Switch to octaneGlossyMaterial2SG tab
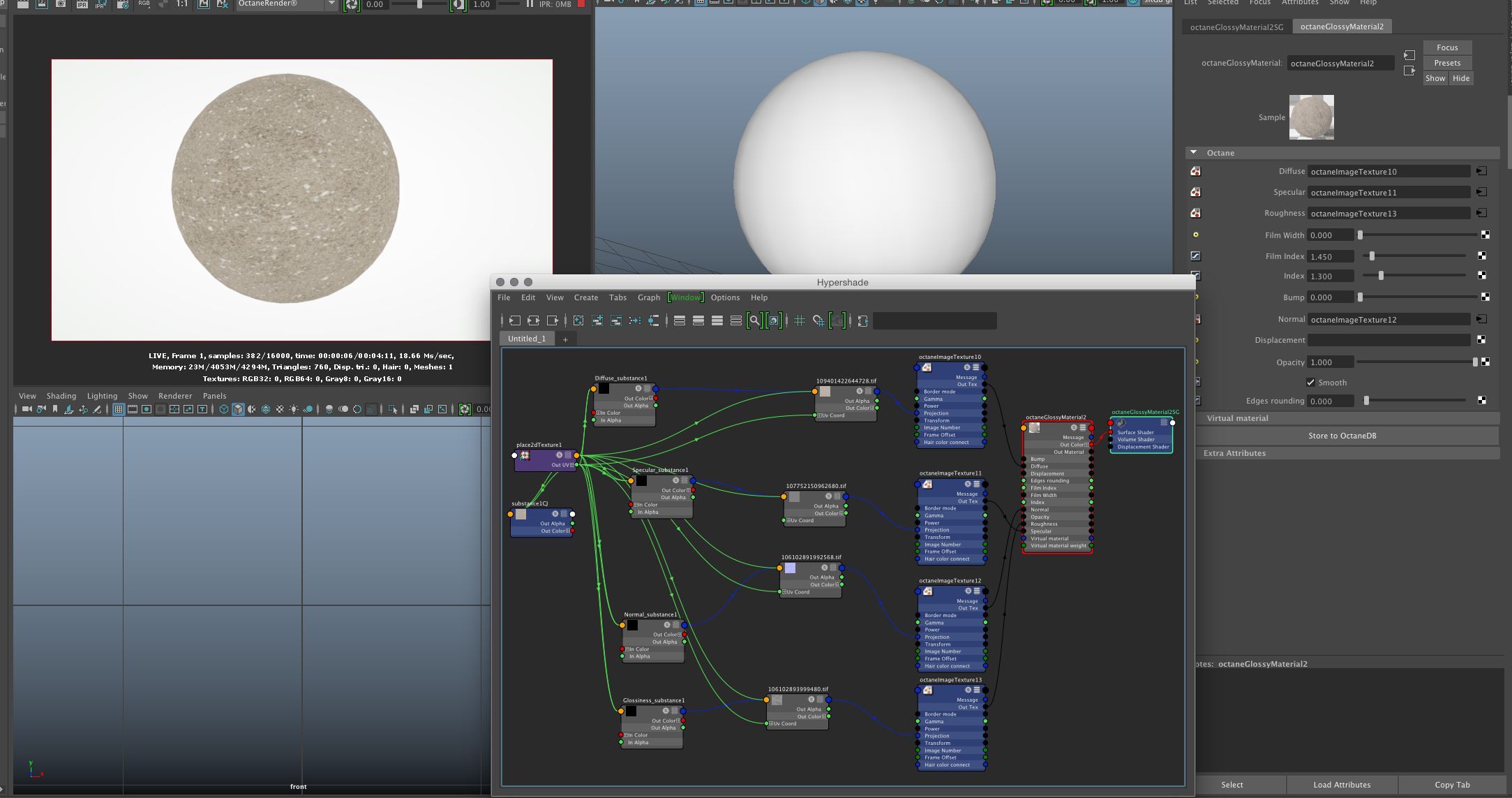1512x798 pixels. click(x=1236, y=27)
